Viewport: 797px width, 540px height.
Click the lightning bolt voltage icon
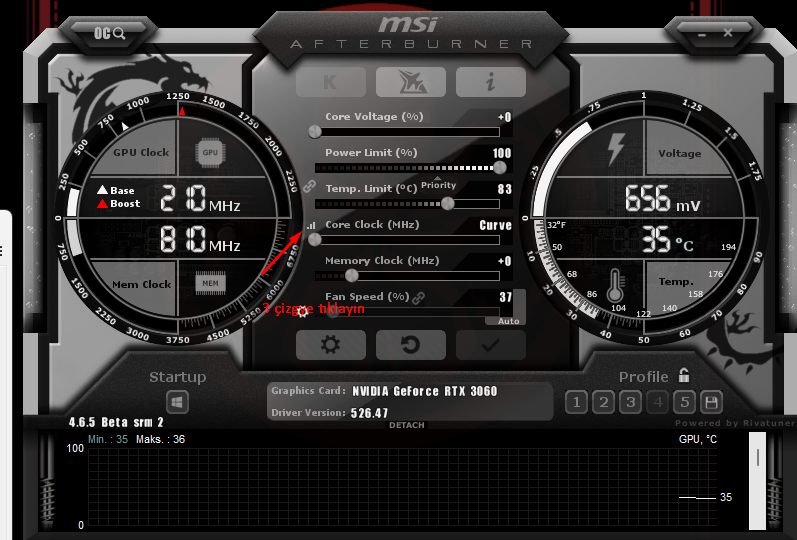click(x=616, y=149)
